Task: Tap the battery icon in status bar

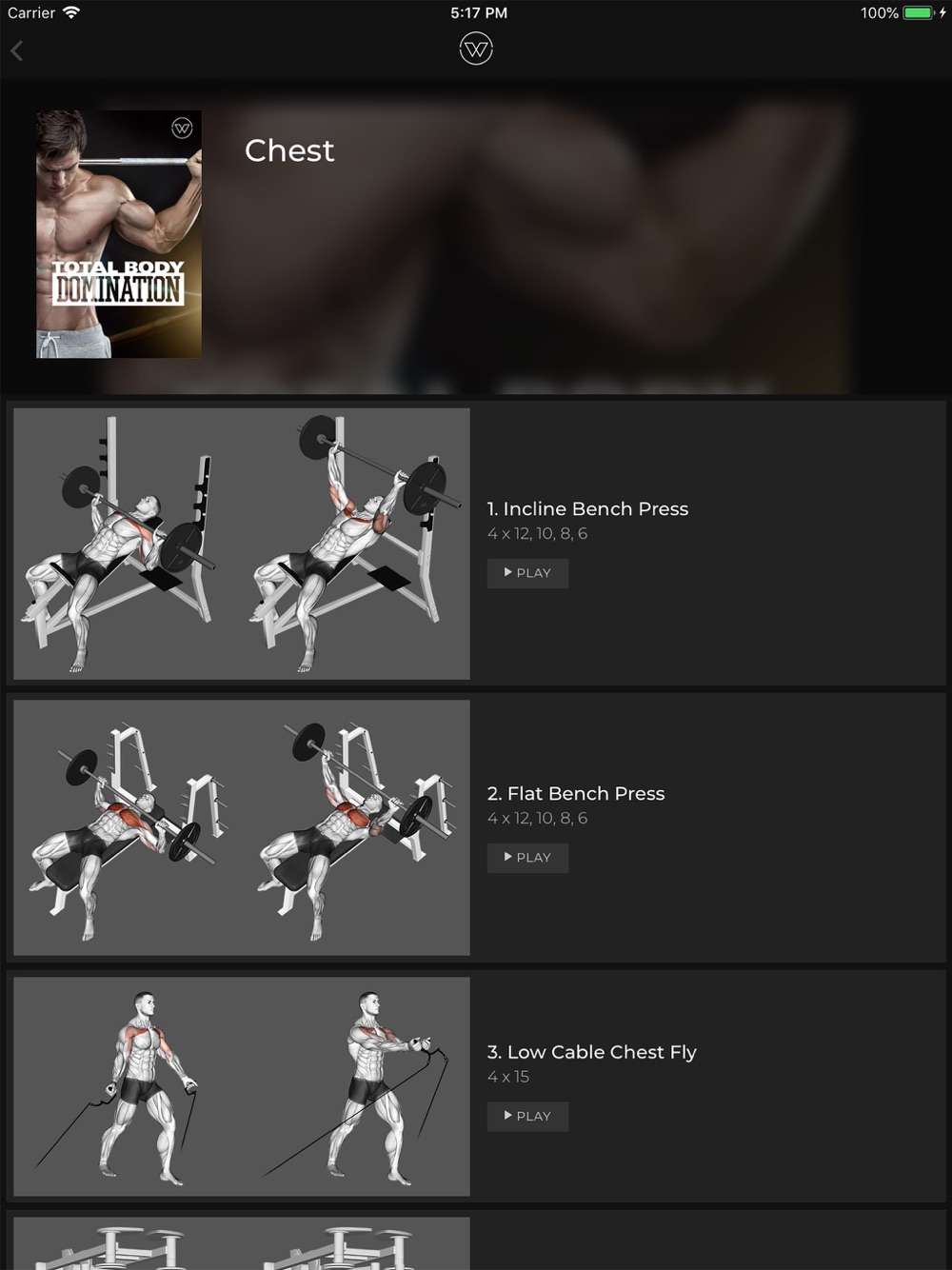Action: point(920,13)
